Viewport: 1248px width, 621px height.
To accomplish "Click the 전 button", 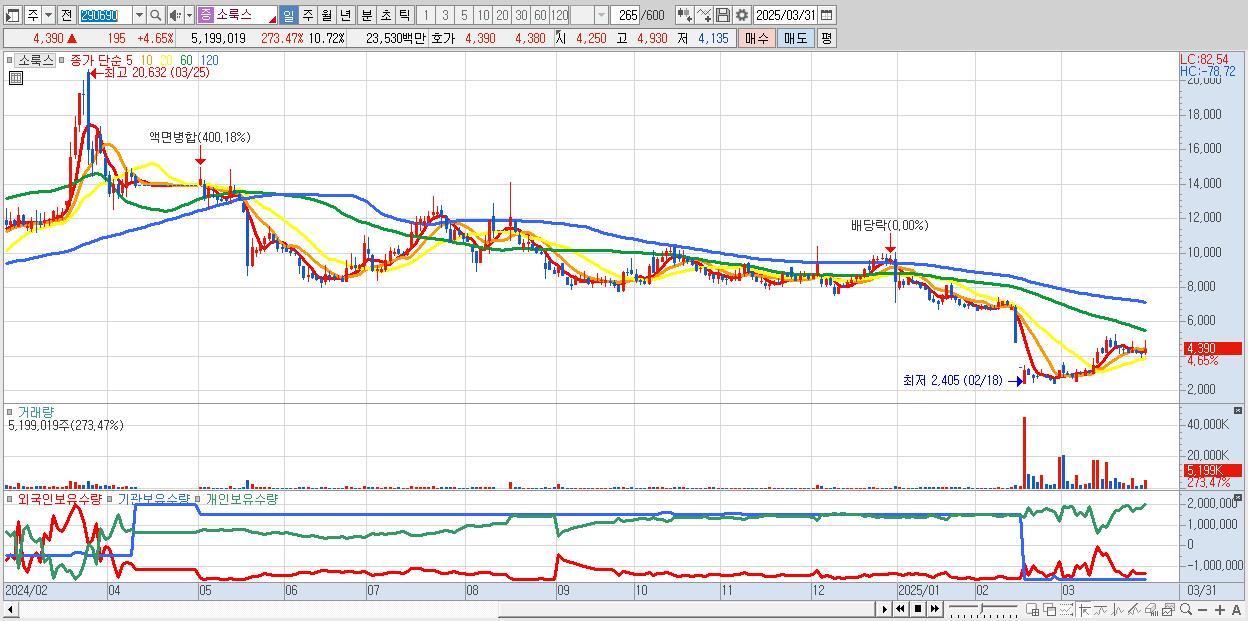I will pyautogui.click(x=66, y=15).
